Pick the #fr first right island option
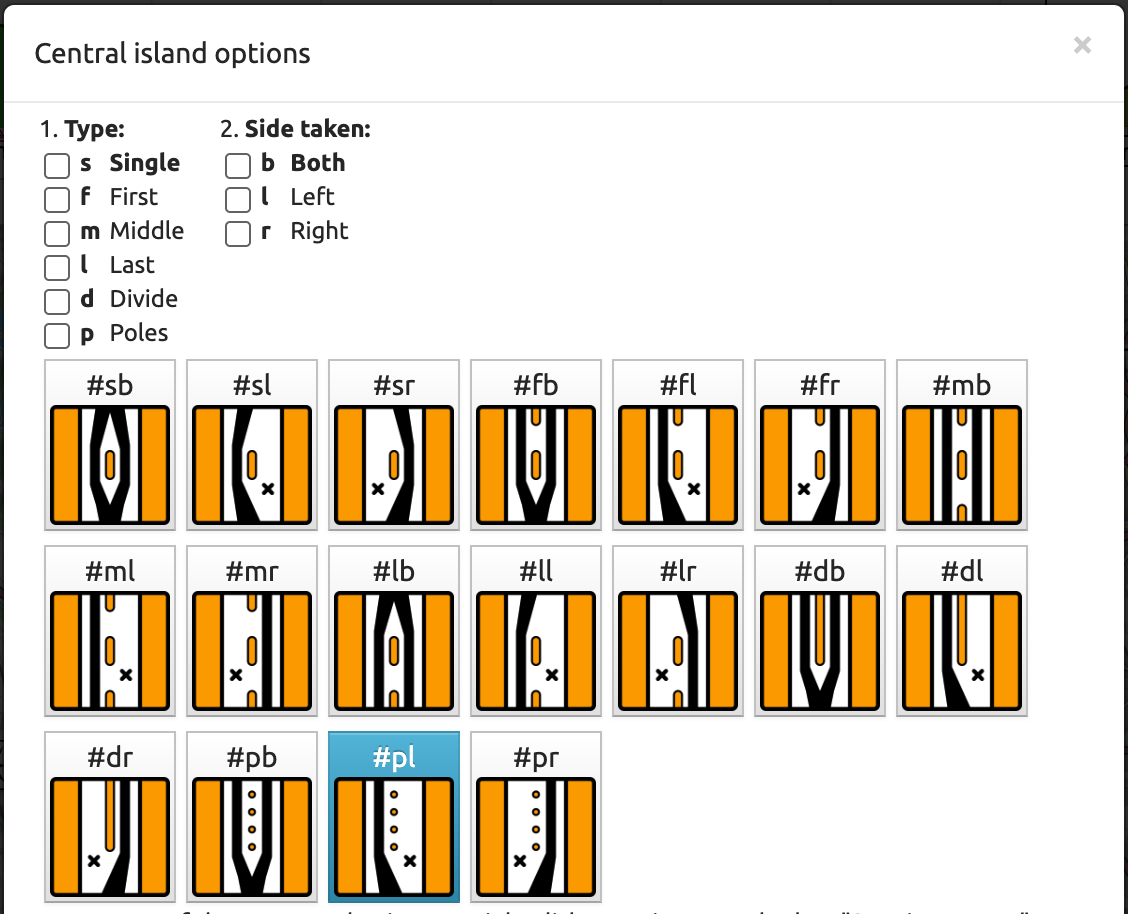Screen dimensions: 1128x914 coord(820,445)
